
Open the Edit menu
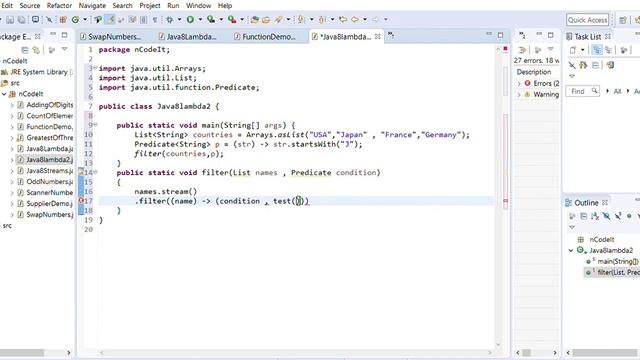click(x=7, y=6)
